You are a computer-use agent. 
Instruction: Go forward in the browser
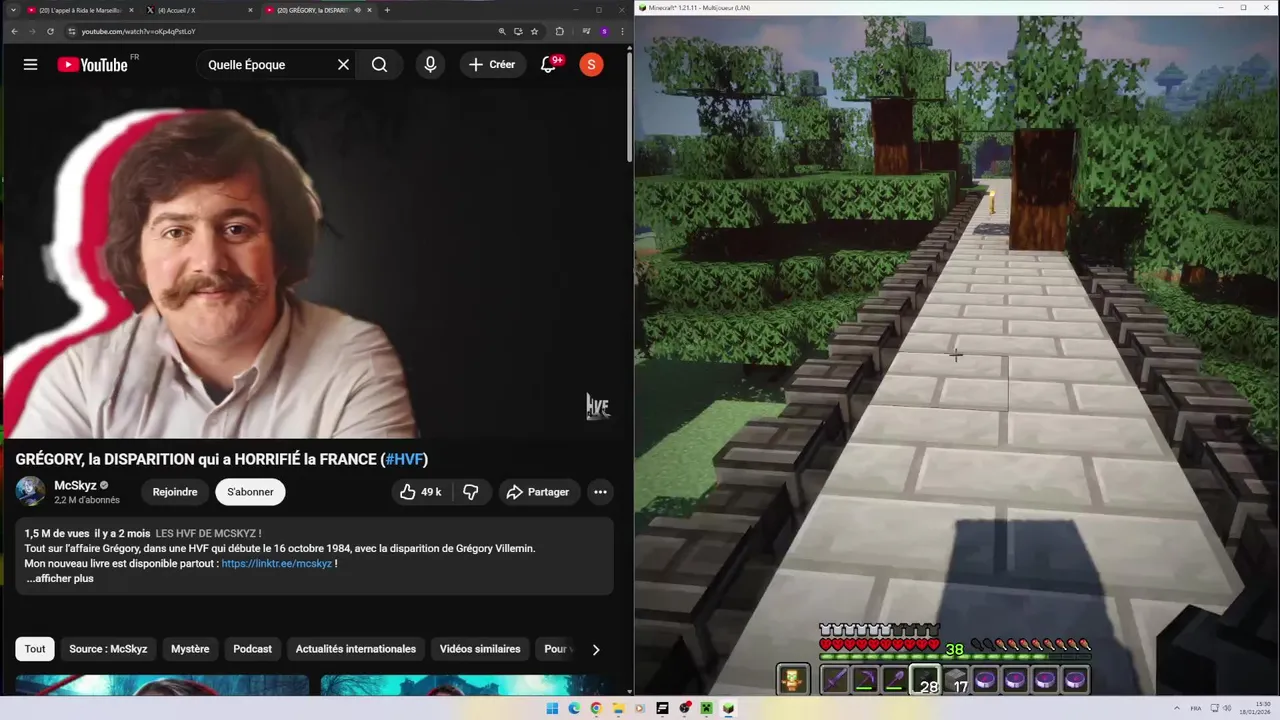click(32, 32)
